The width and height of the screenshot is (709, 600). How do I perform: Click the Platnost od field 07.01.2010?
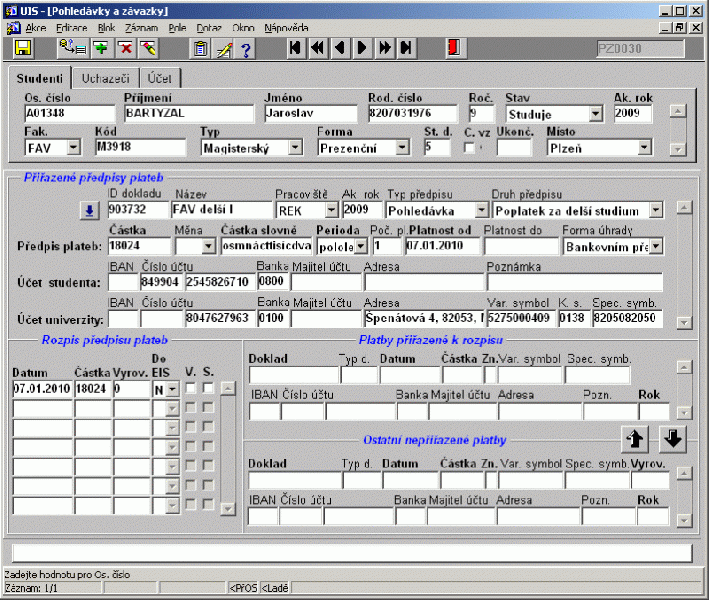(x=443, y=246)
